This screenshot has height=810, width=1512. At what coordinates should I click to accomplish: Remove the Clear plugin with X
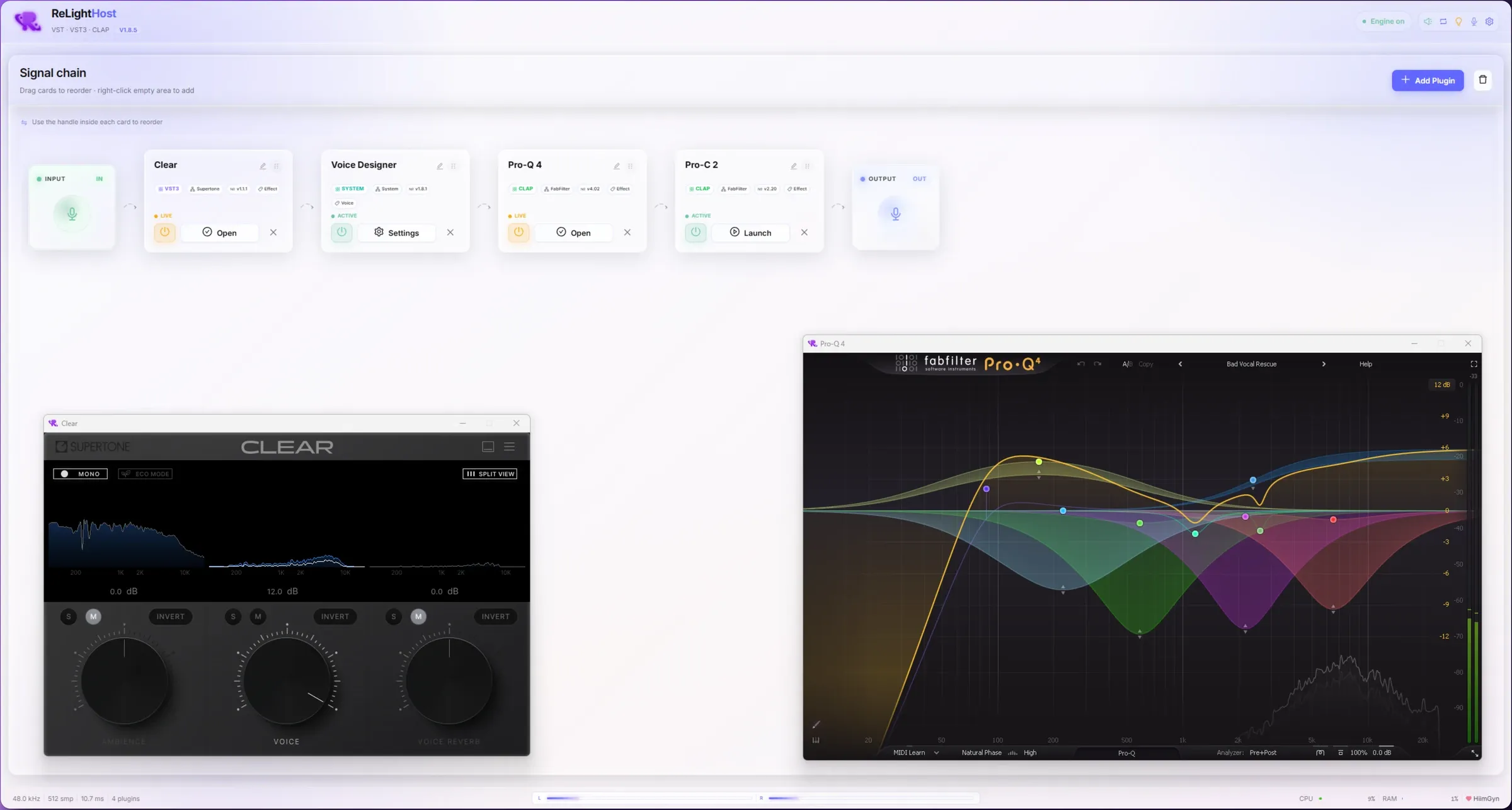tap(273, 233)
